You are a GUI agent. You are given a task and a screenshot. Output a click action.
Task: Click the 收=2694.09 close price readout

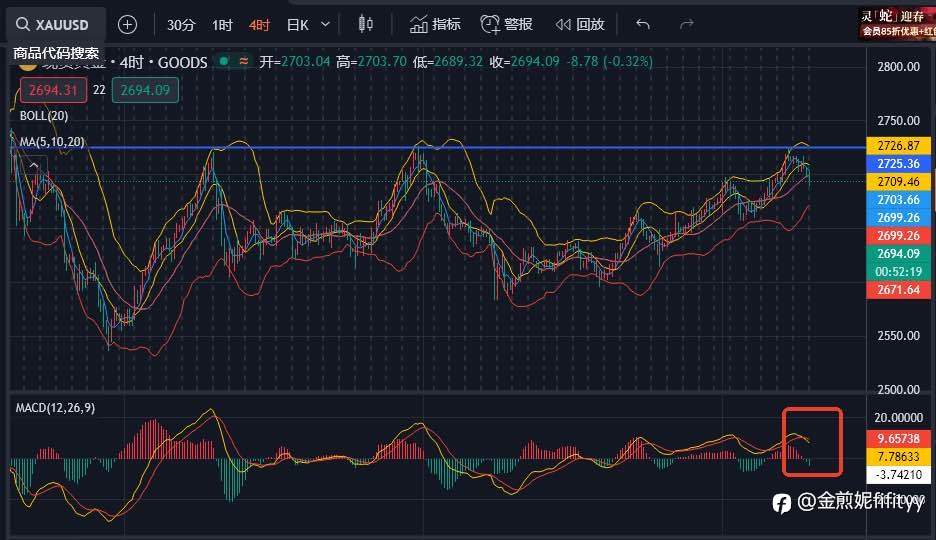click(x=524, y=61)
